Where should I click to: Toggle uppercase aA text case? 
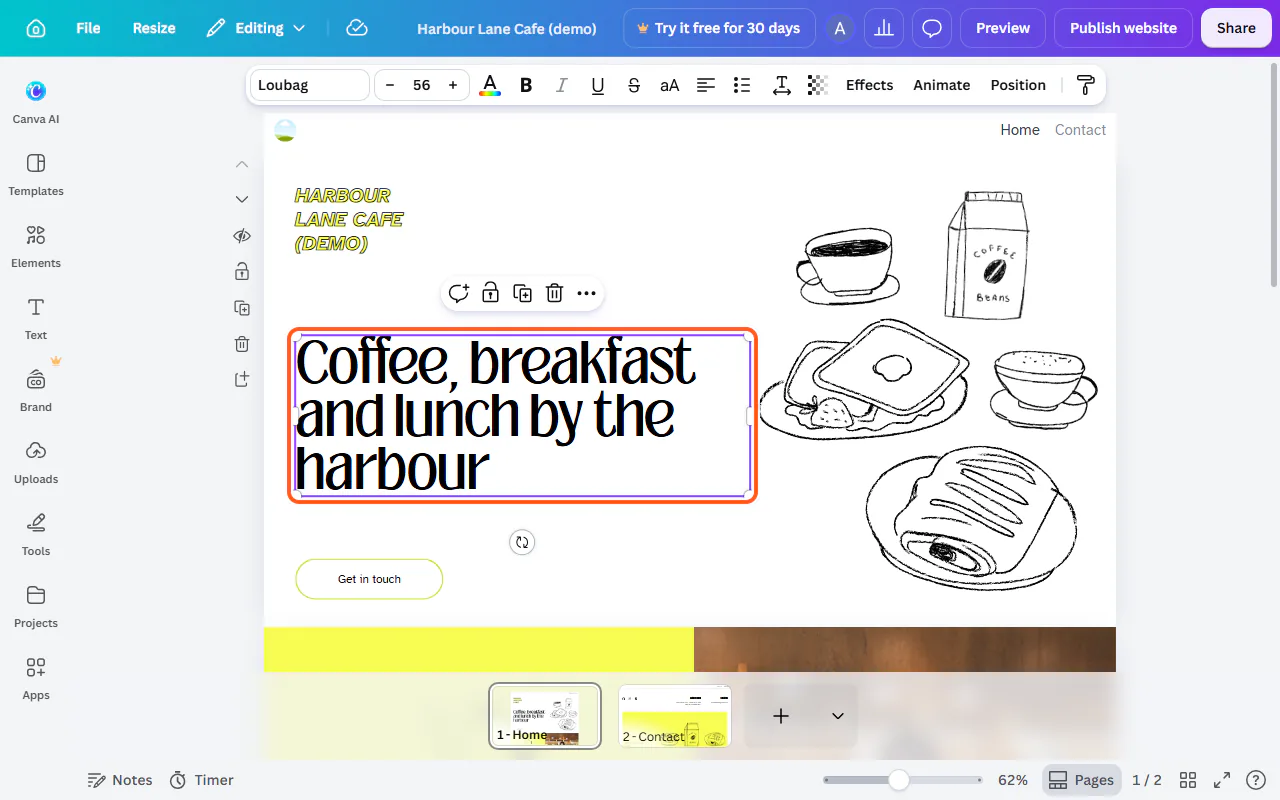click(x=670, y=85)
